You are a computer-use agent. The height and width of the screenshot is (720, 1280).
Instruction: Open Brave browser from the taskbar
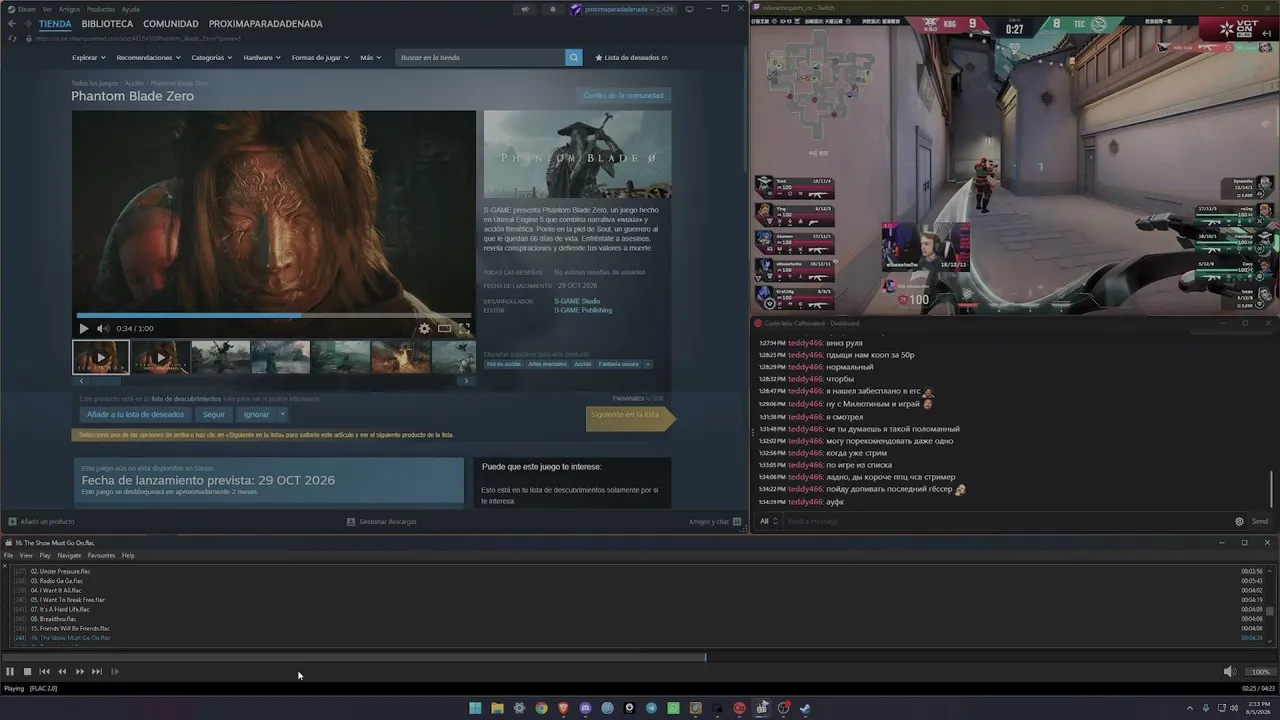[563, 708]
